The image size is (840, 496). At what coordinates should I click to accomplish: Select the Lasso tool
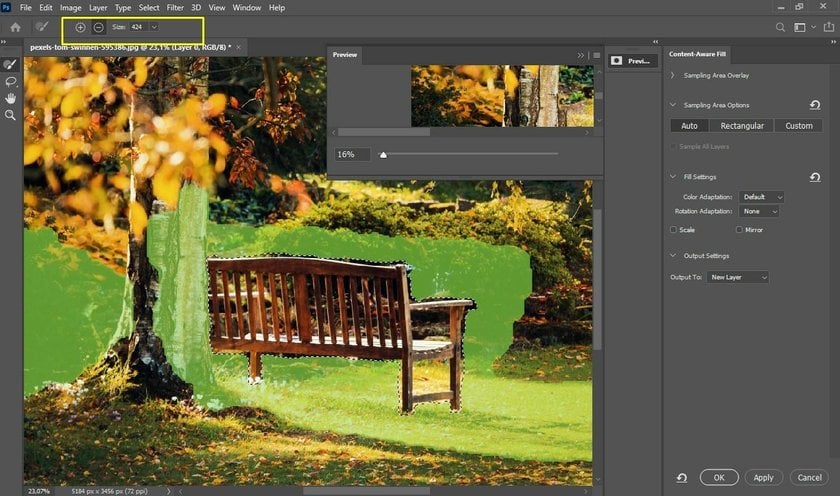(10, 81)
